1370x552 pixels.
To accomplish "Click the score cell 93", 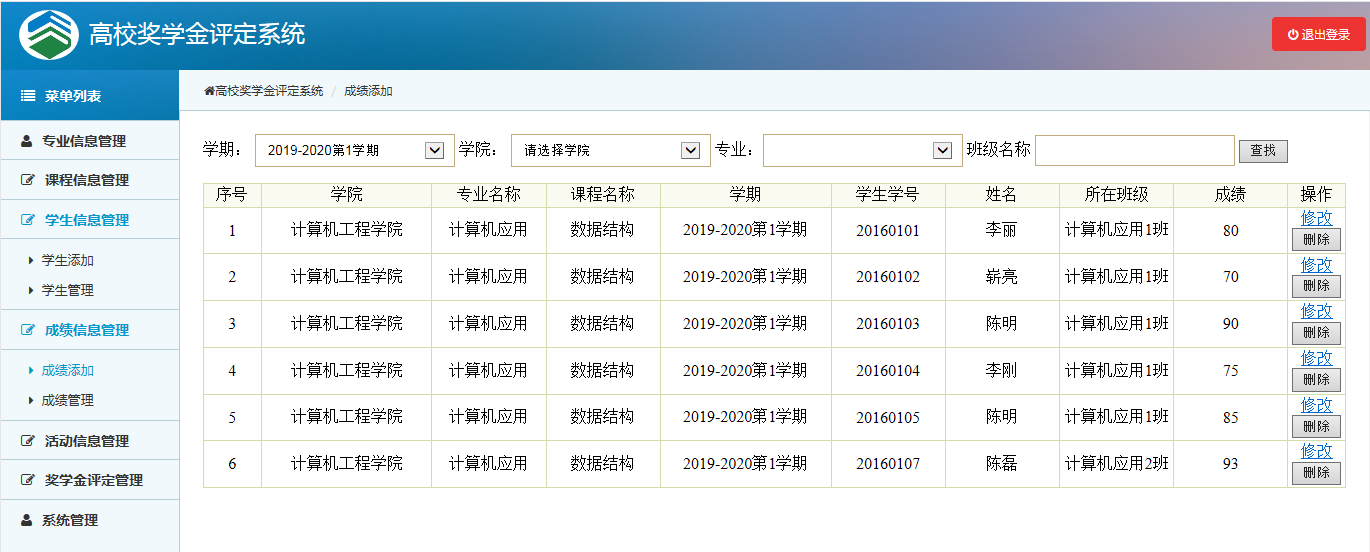I will pos(1230,464).
